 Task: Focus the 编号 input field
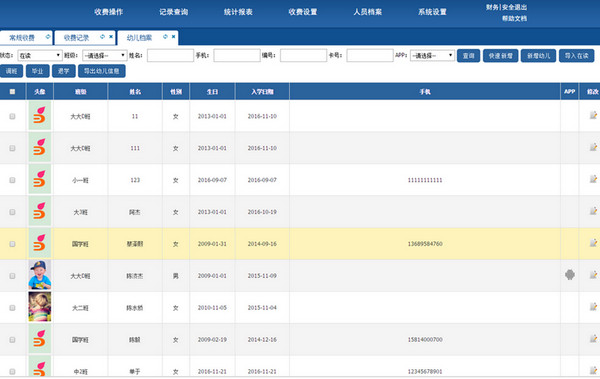303,56
